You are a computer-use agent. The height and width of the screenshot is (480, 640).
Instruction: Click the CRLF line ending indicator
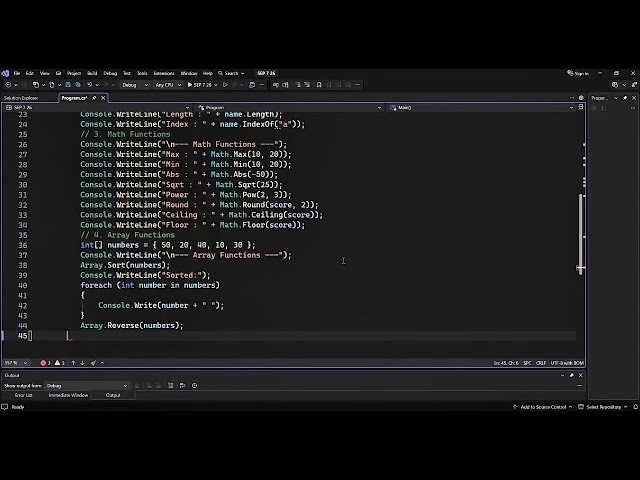coord(541,363)
